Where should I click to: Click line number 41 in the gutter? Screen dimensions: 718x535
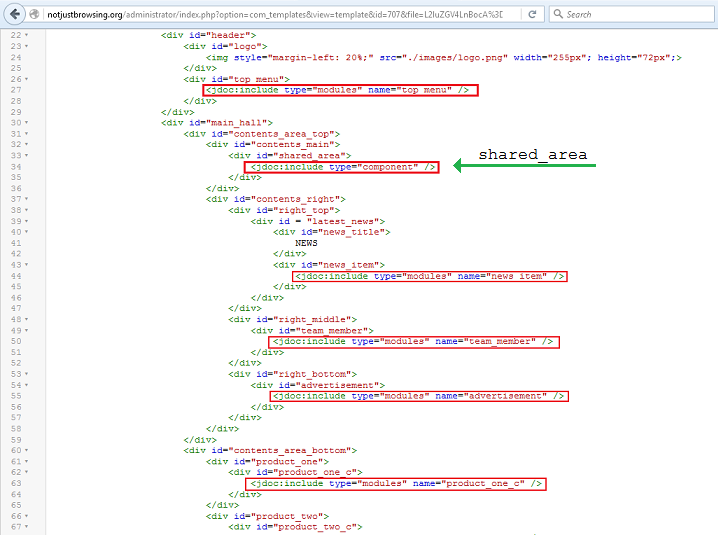pos(14,243)
